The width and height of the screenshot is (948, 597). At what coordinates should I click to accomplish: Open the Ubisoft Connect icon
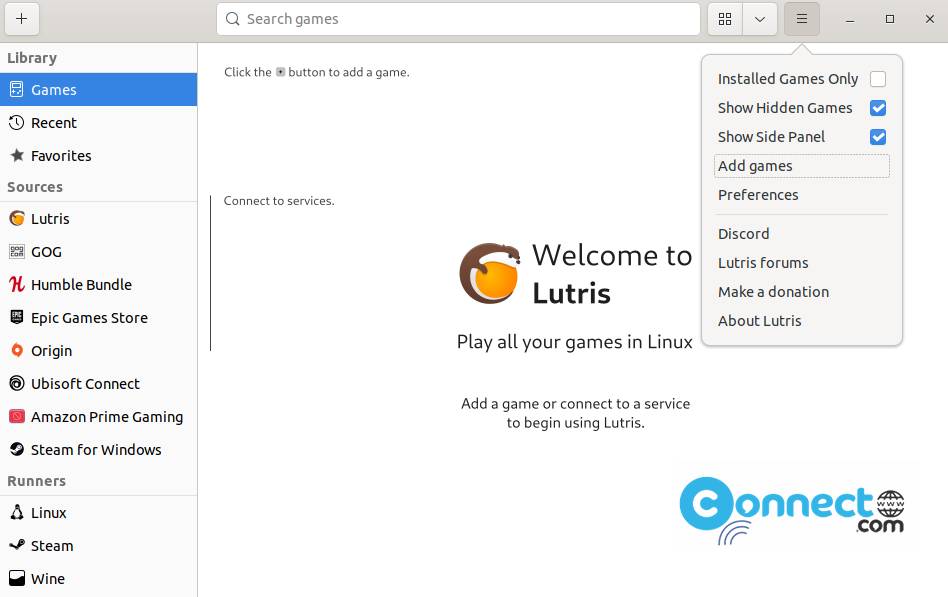pos(17,383)
